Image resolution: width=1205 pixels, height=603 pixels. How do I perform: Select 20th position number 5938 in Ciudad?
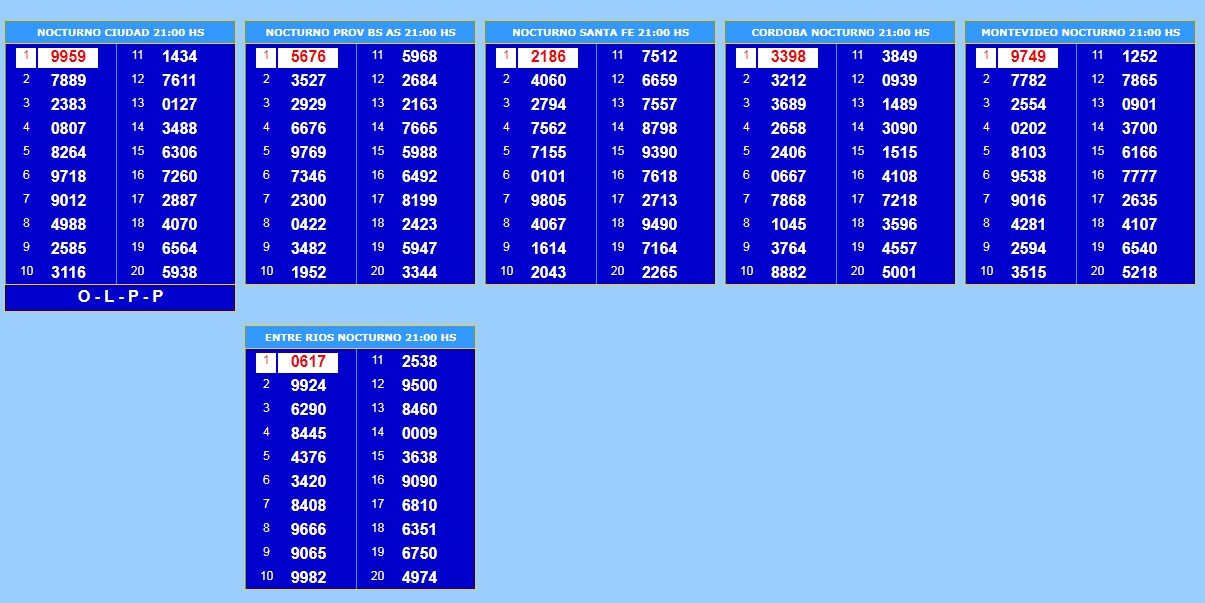[179, 272]
